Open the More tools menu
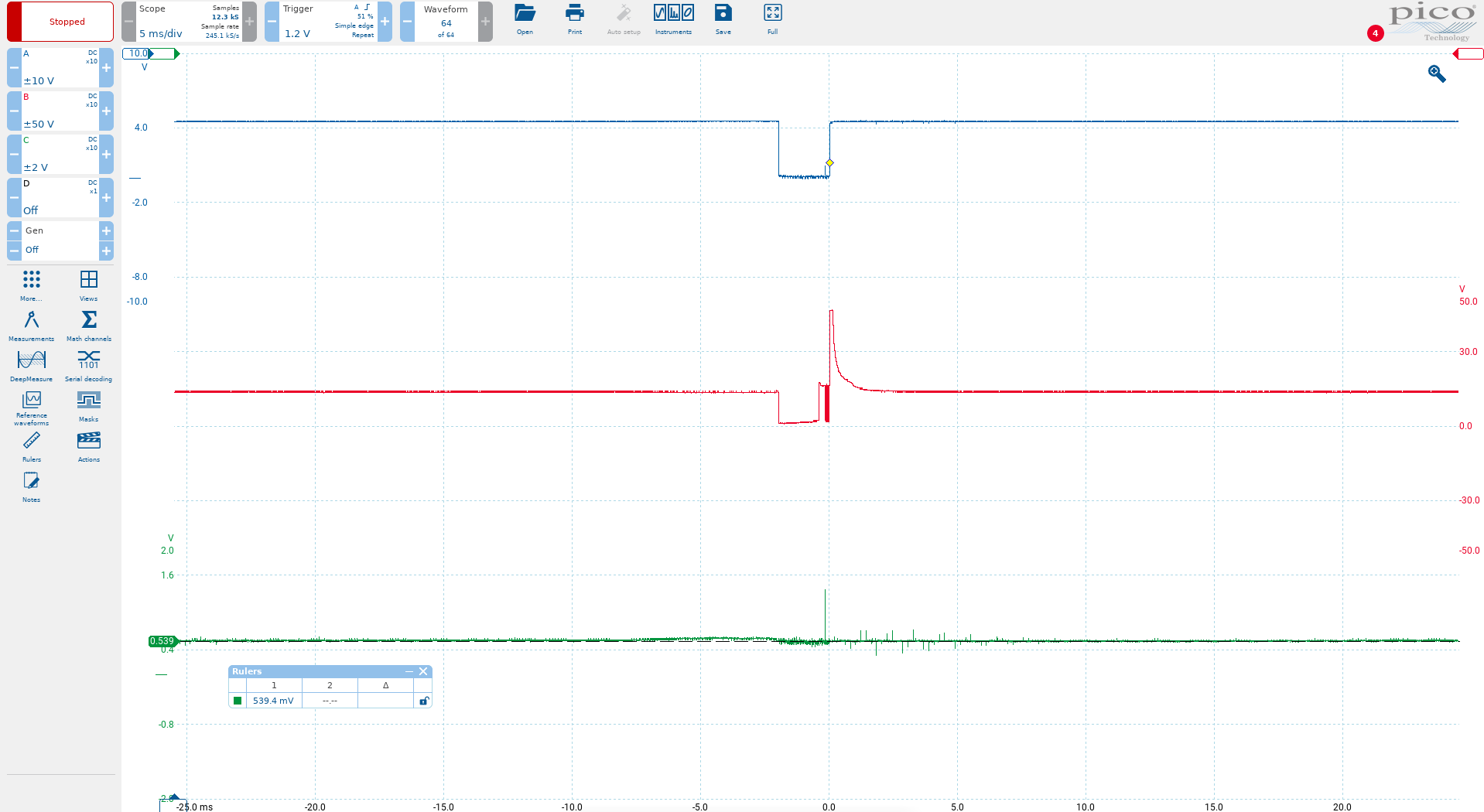This screenshot has height=812, width=1484. point(31,285)
